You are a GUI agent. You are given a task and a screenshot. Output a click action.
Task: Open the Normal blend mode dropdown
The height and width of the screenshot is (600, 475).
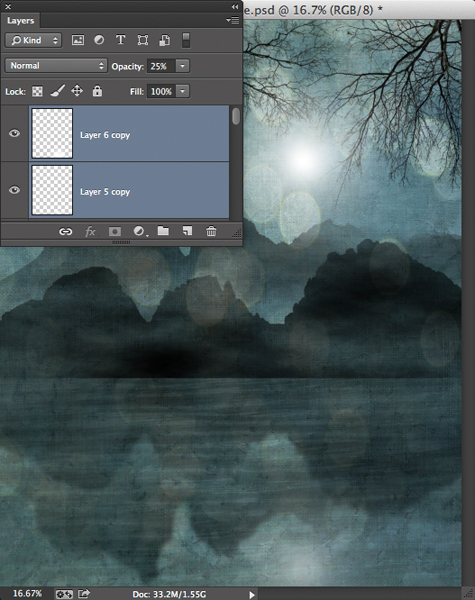[56, 66]
